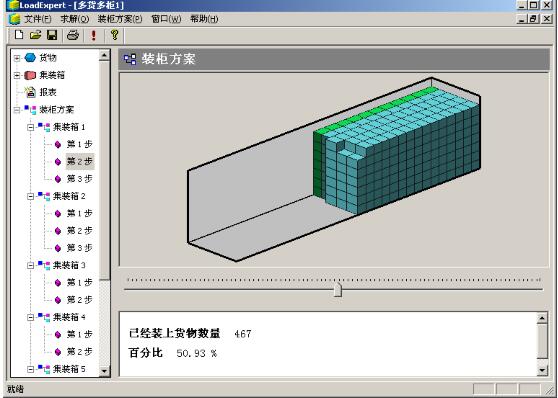
Task: Open the 文件(F) menu
Action: 38,19
